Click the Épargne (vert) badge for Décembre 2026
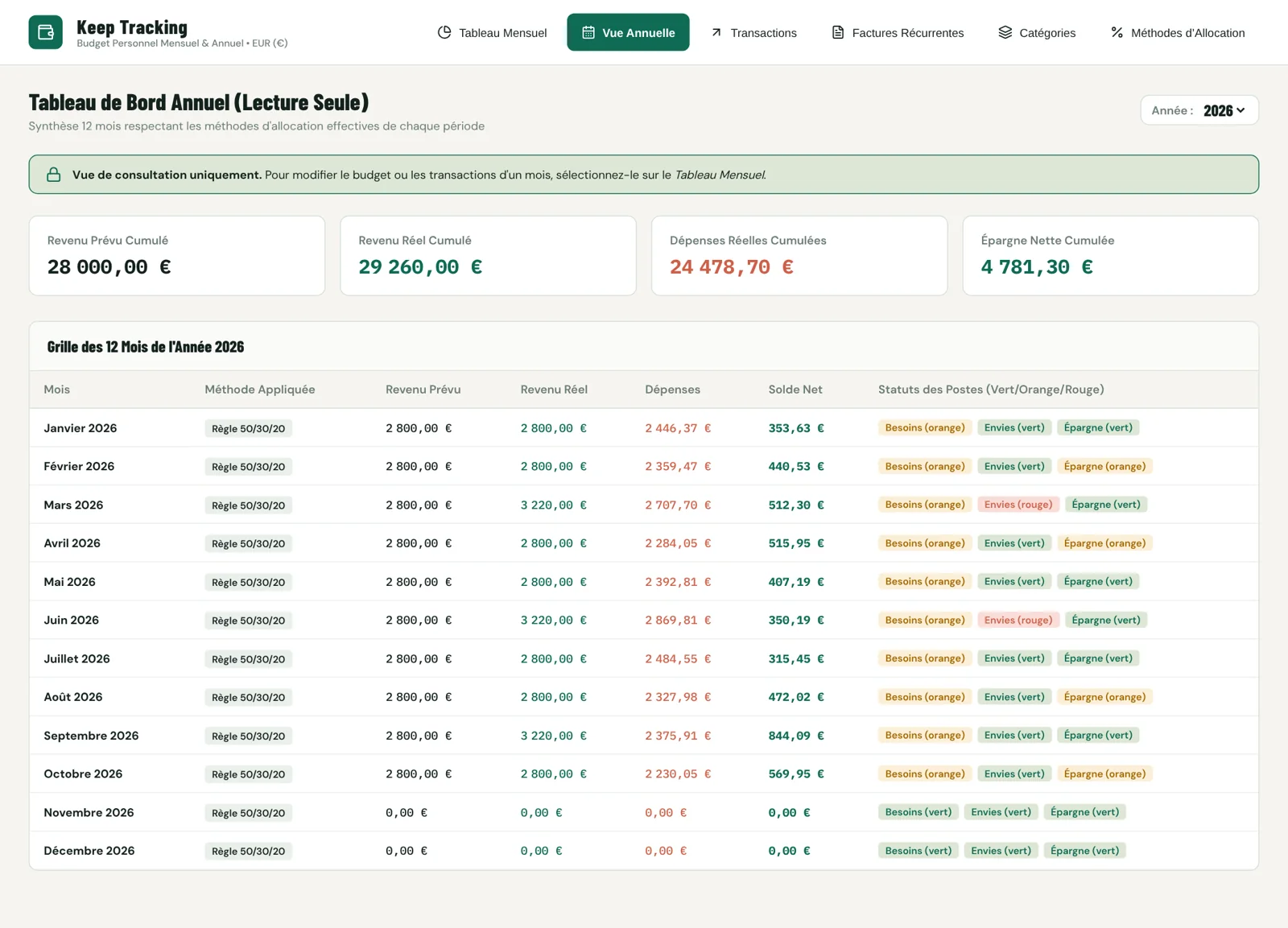1288x928 pixels. coord(1084,851)
